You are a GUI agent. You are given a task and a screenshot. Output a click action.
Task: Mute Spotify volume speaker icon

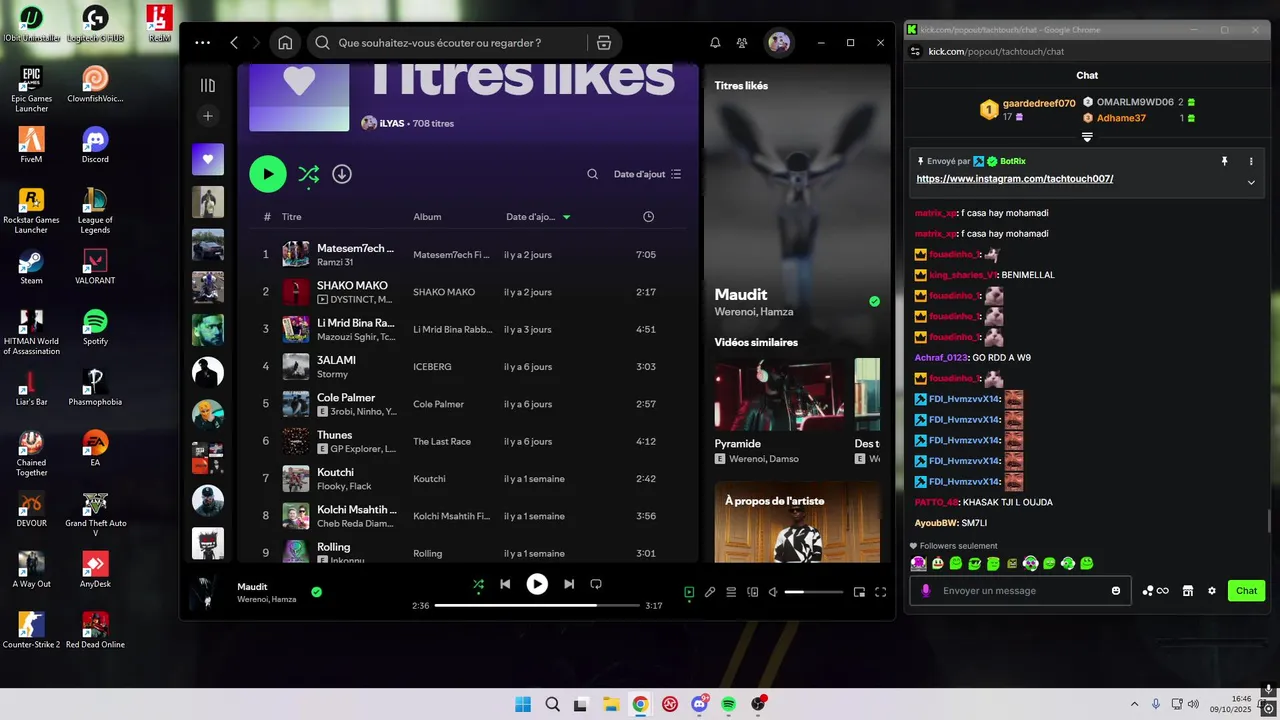[x=773, y=592]
